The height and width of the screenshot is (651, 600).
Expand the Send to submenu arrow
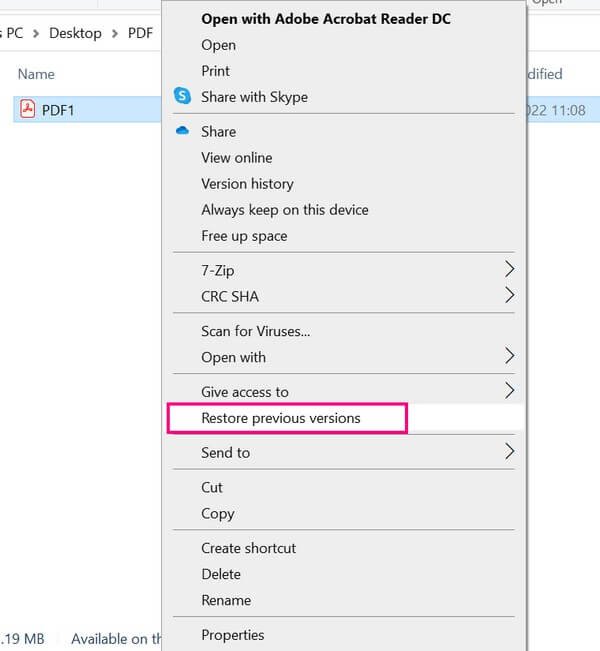(x=509, y=451)
